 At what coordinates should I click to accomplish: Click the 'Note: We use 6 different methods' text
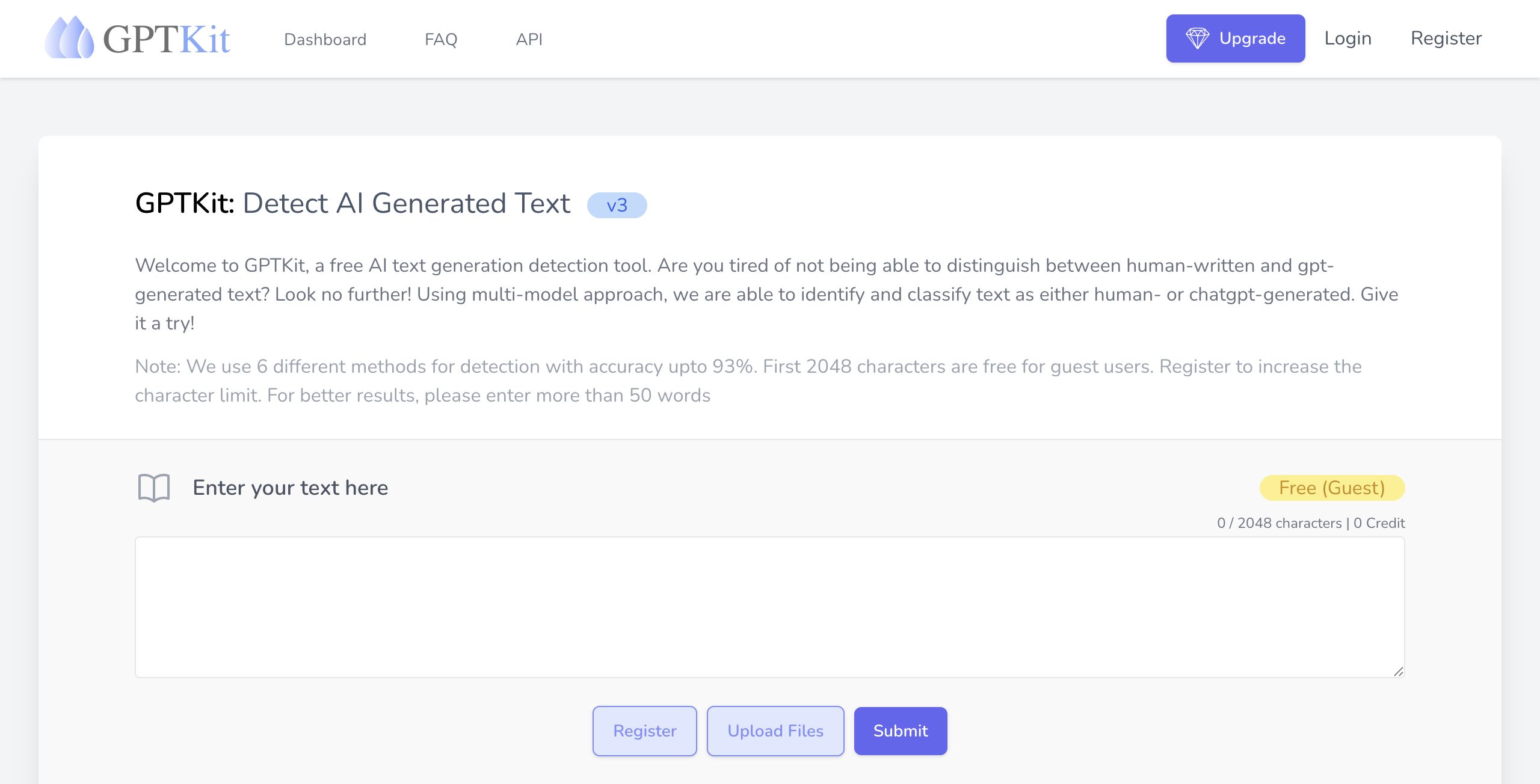tap(748, 381)
